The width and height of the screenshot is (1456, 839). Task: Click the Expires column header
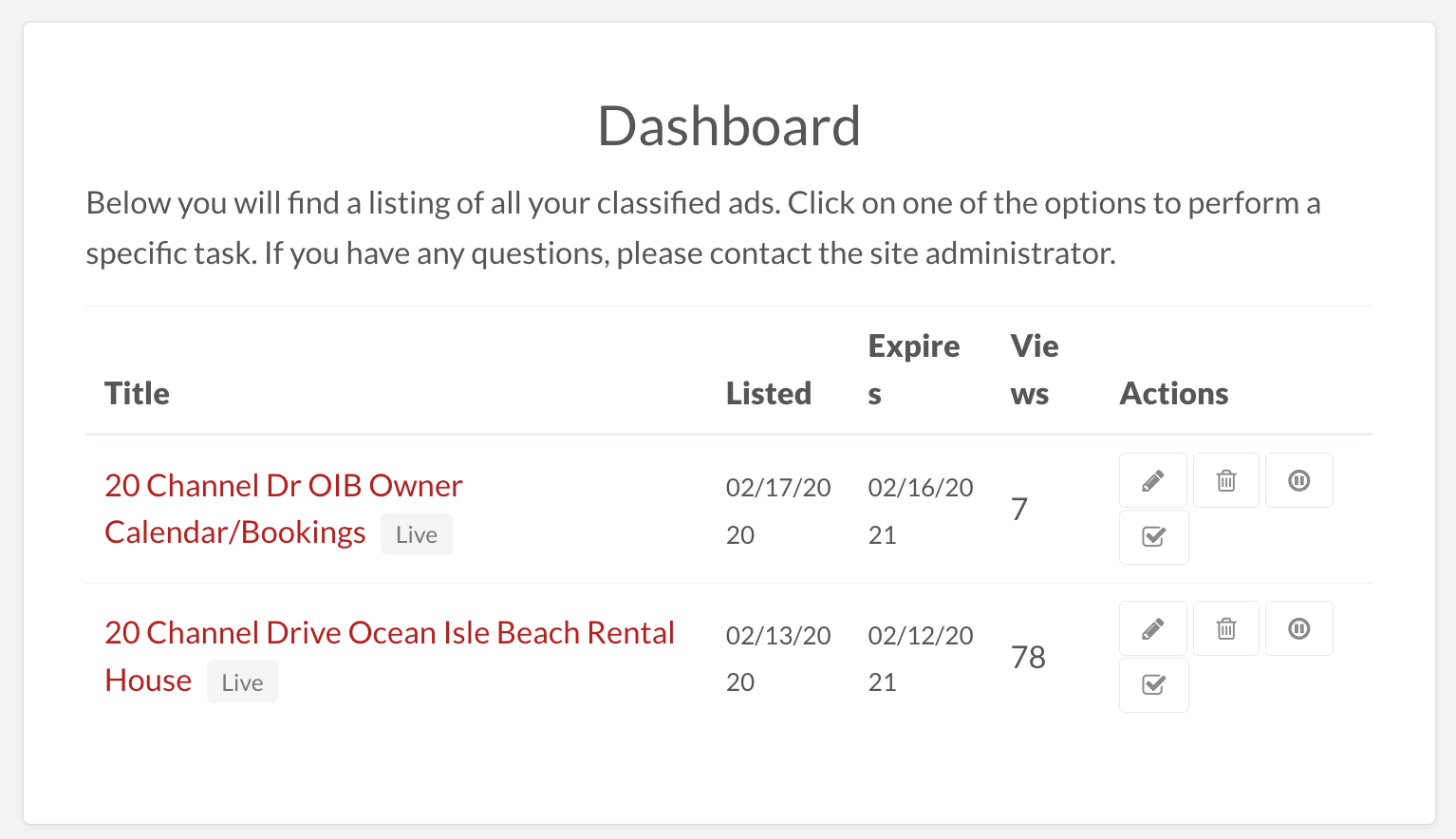pos(914,369)
